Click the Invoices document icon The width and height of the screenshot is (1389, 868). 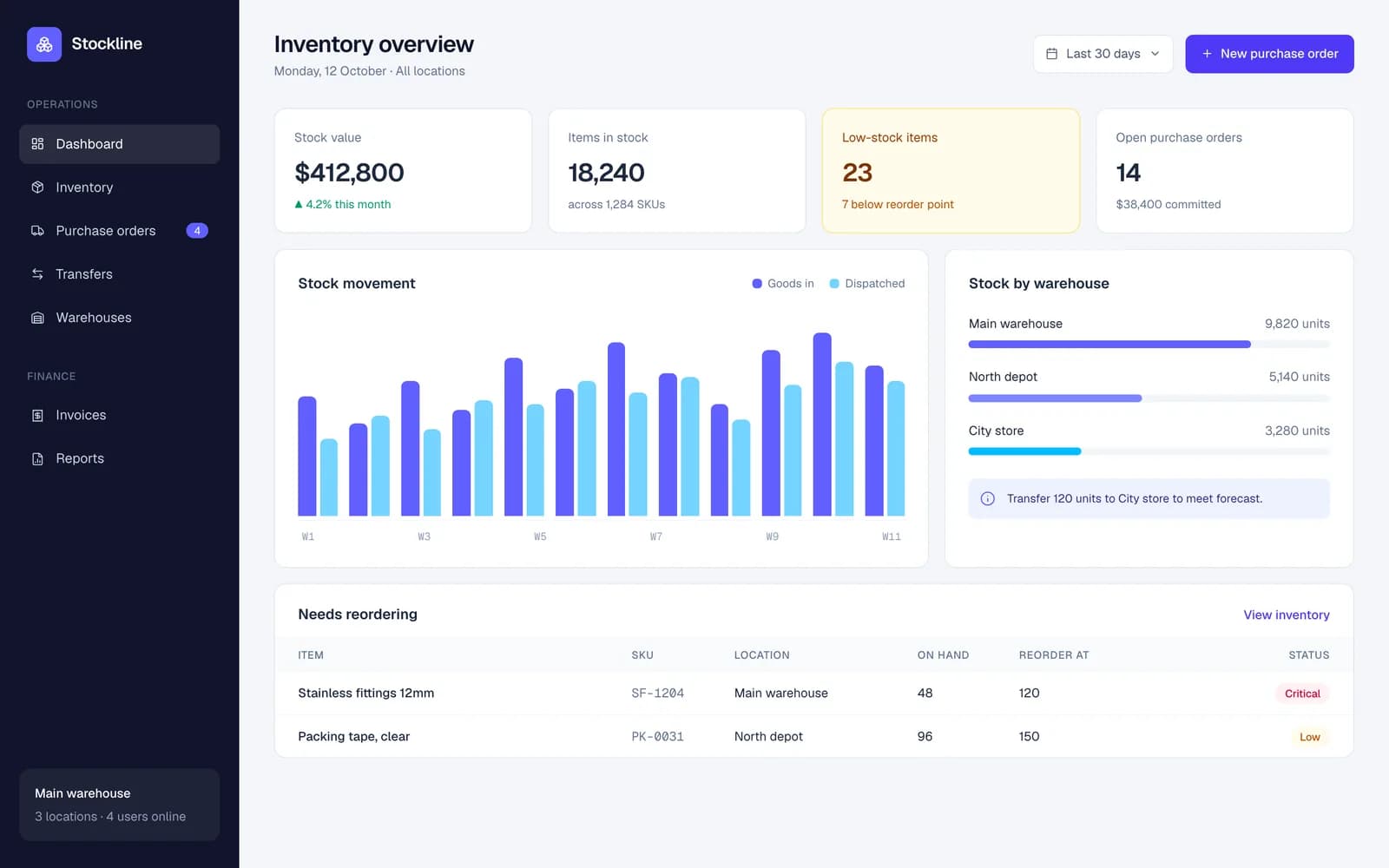pyautogui.click(x=37, y=416)
